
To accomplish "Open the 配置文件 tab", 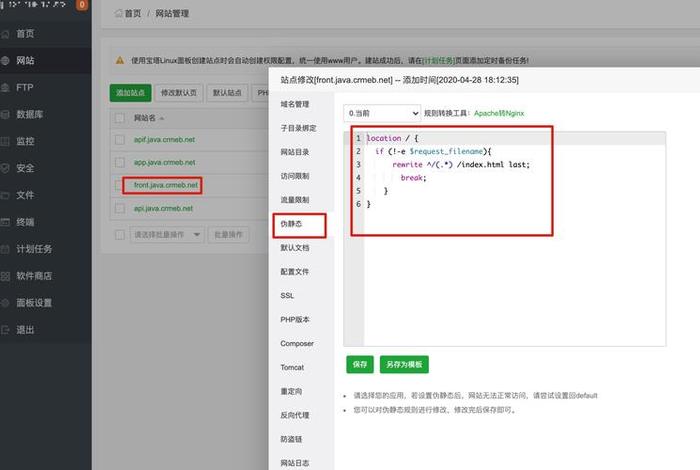I will click(x=295, y=271).
